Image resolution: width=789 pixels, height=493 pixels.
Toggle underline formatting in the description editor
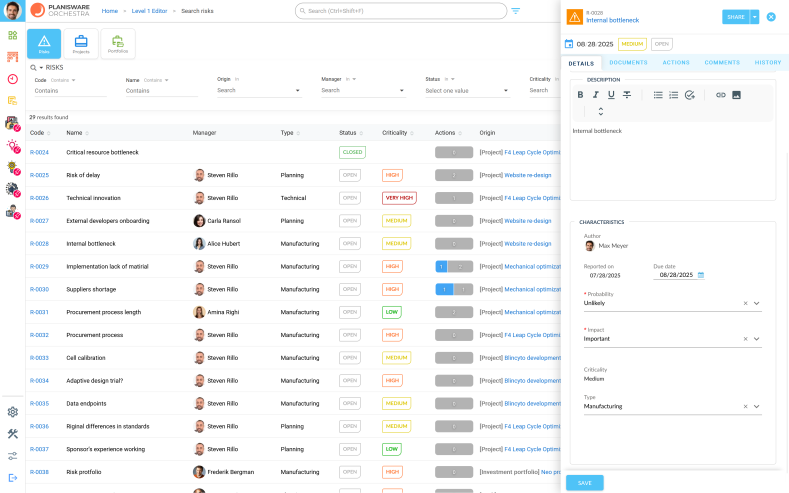pyautogui.click(x=611, y=95)
